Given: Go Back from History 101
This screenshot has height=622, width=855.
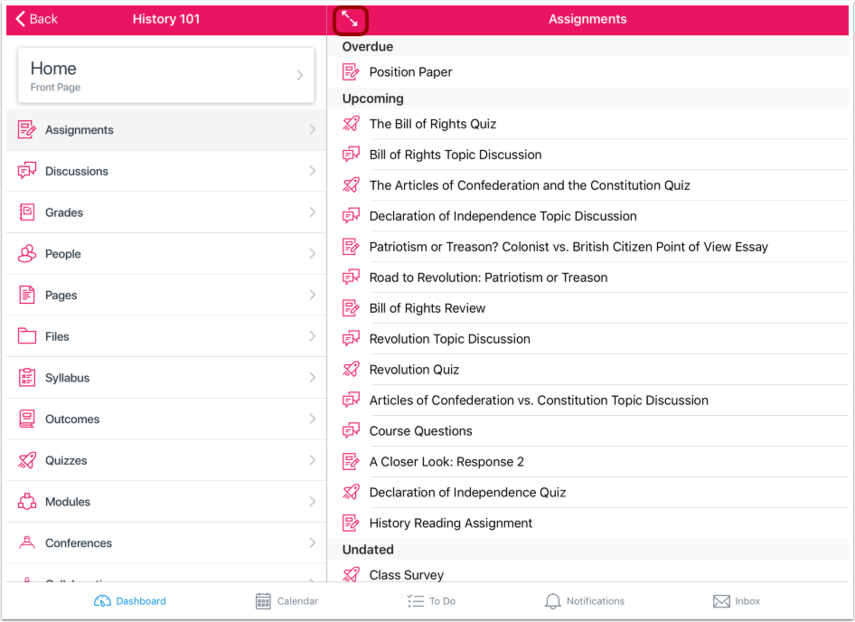Looking at the screenshot, I should pos(37,19).
